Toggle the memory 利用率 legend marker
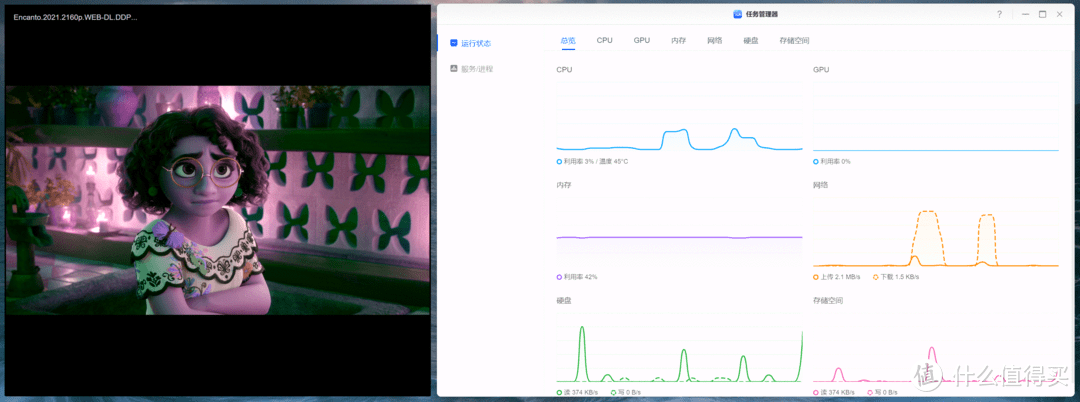The height and width of the screenshot is (402, 1080). point(560,277)
